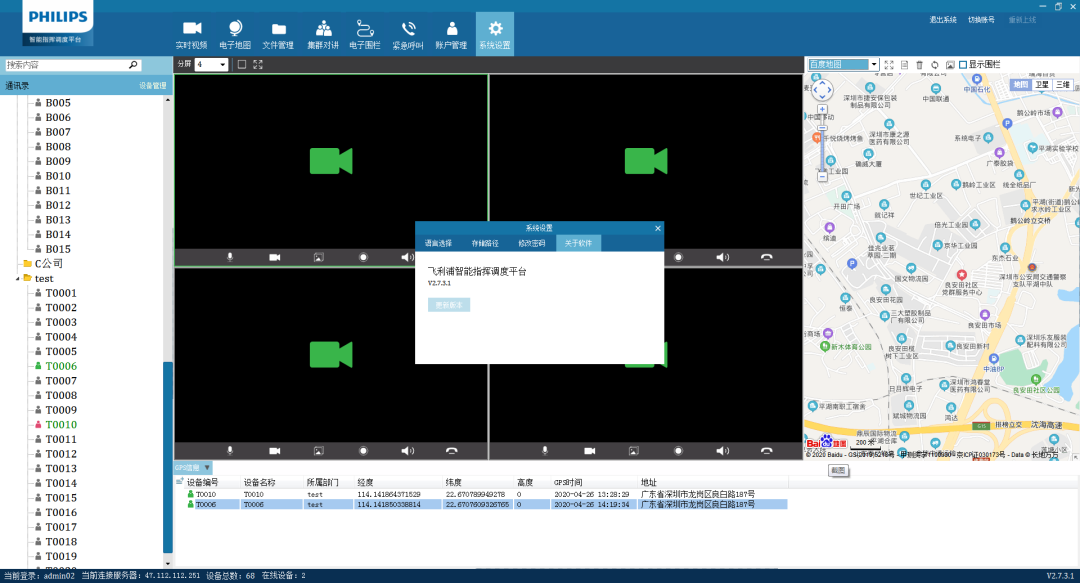The image size is (1080, 583).
Task: Toggle microphone in bottom-right video pane
Action: point(545,451)
